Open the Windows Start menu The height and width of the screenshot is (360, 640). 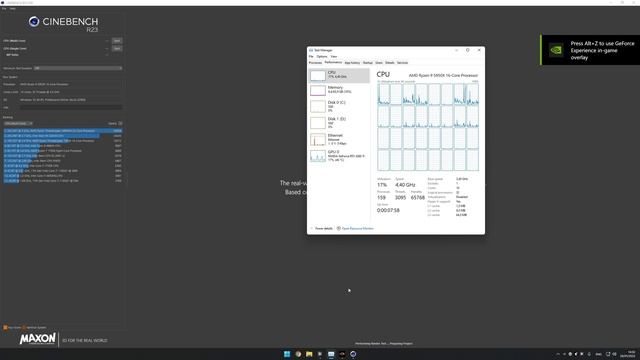pos(287,354)
